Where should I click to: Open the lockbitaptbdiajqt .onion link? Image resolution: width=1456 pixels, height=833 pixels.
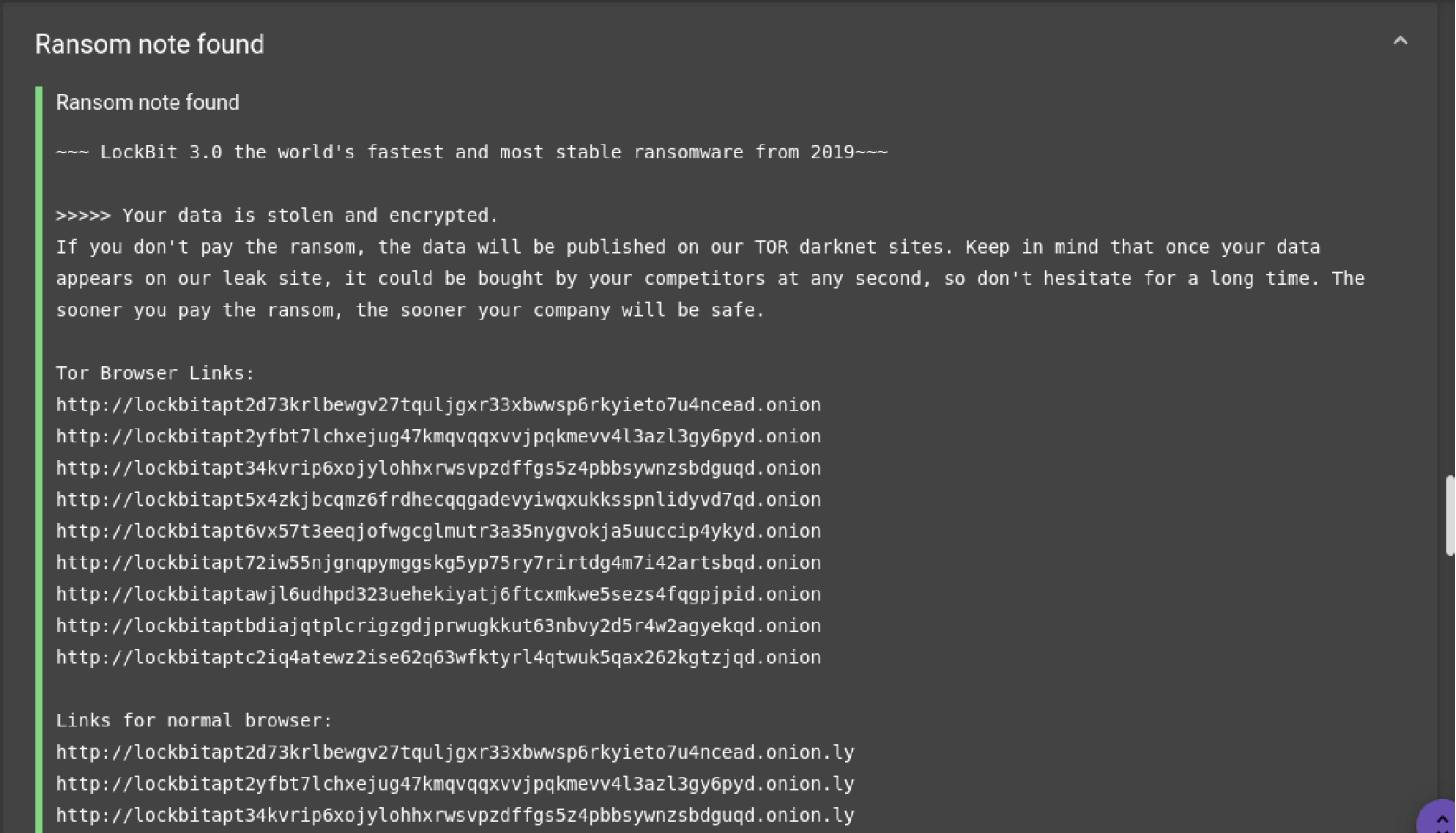tap(438, 626)
